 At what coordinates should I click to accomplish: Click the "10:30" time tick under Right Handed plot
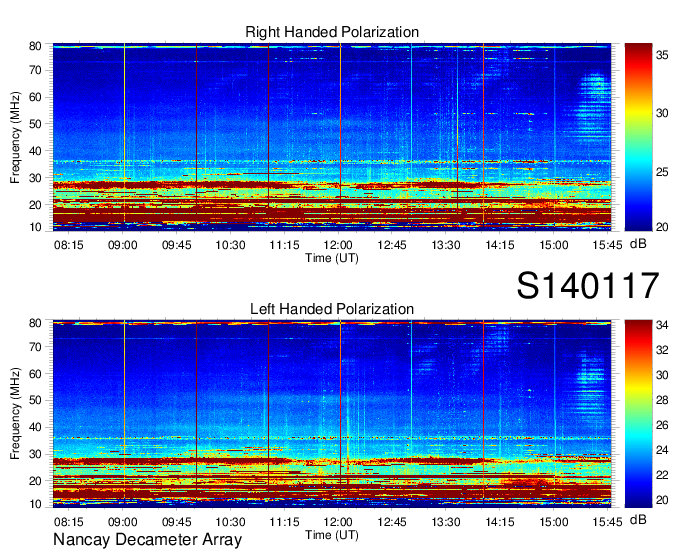click(230, 245)
